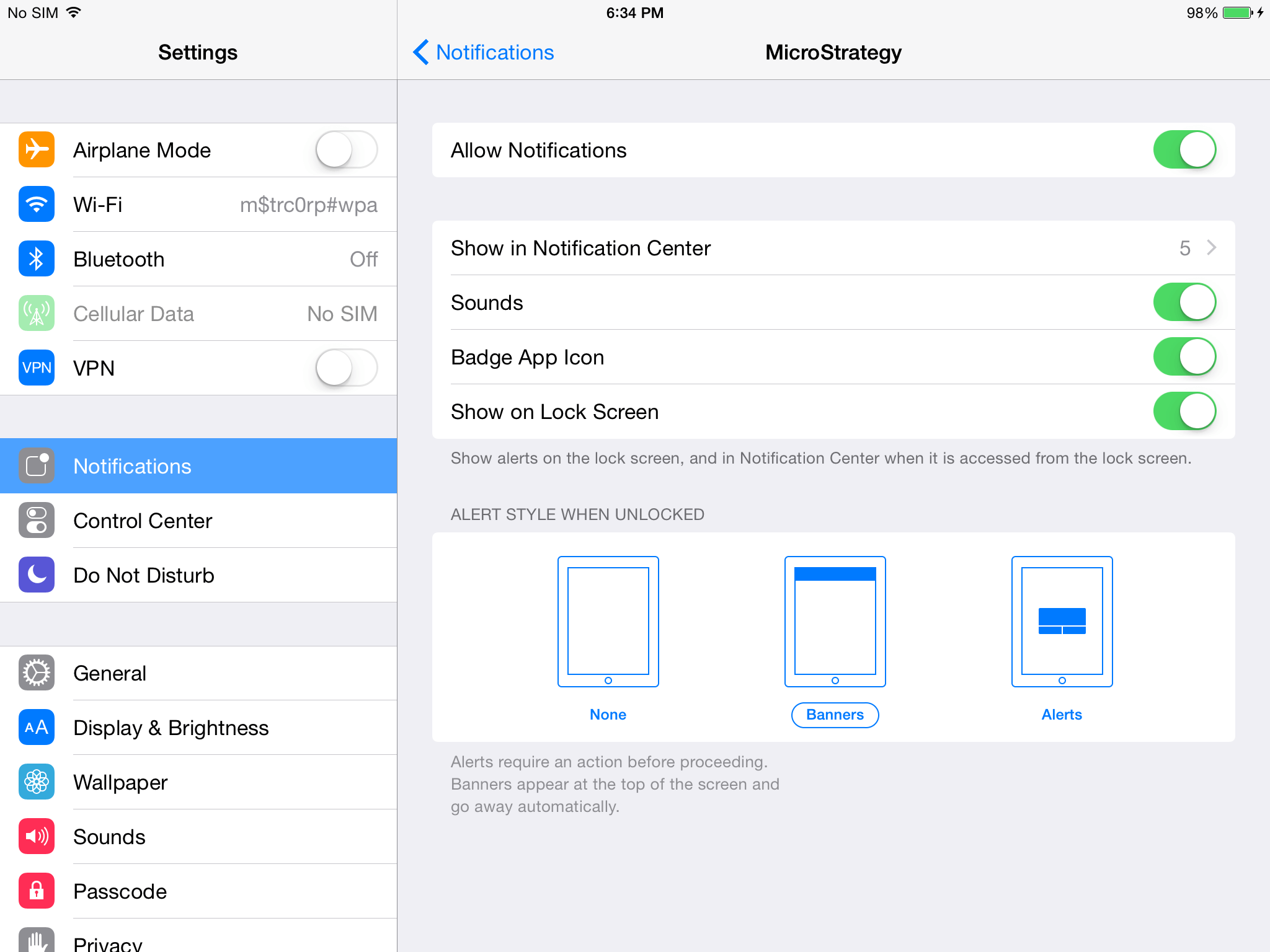
Task: Turn off the Badge App Icon switch
Action: (x=1184, y=357)
